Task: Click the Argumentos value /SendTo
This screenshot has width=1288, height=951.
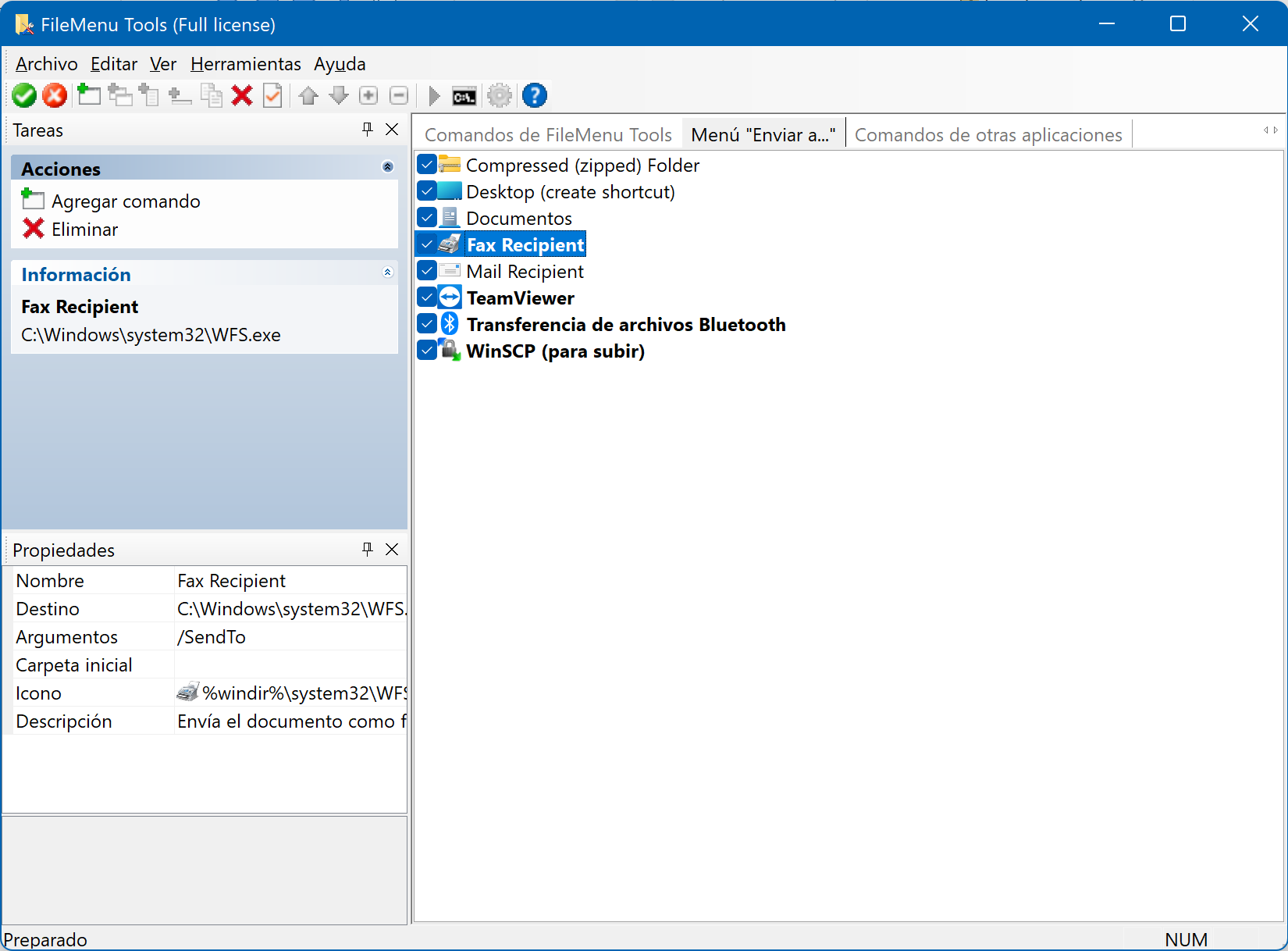Action: click(x=290, y=636)
